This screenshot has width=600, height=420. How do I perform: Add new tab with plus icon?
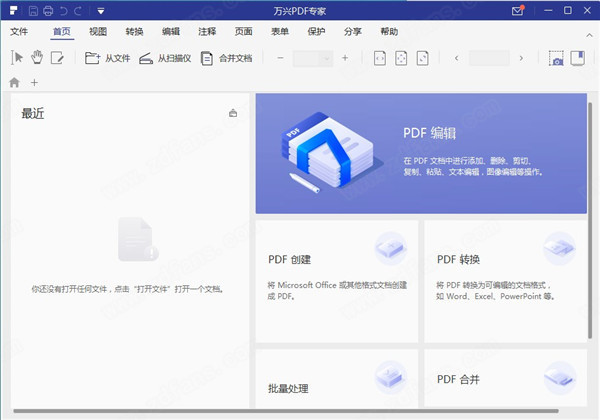pyautogui.click(x=34, y=82)
